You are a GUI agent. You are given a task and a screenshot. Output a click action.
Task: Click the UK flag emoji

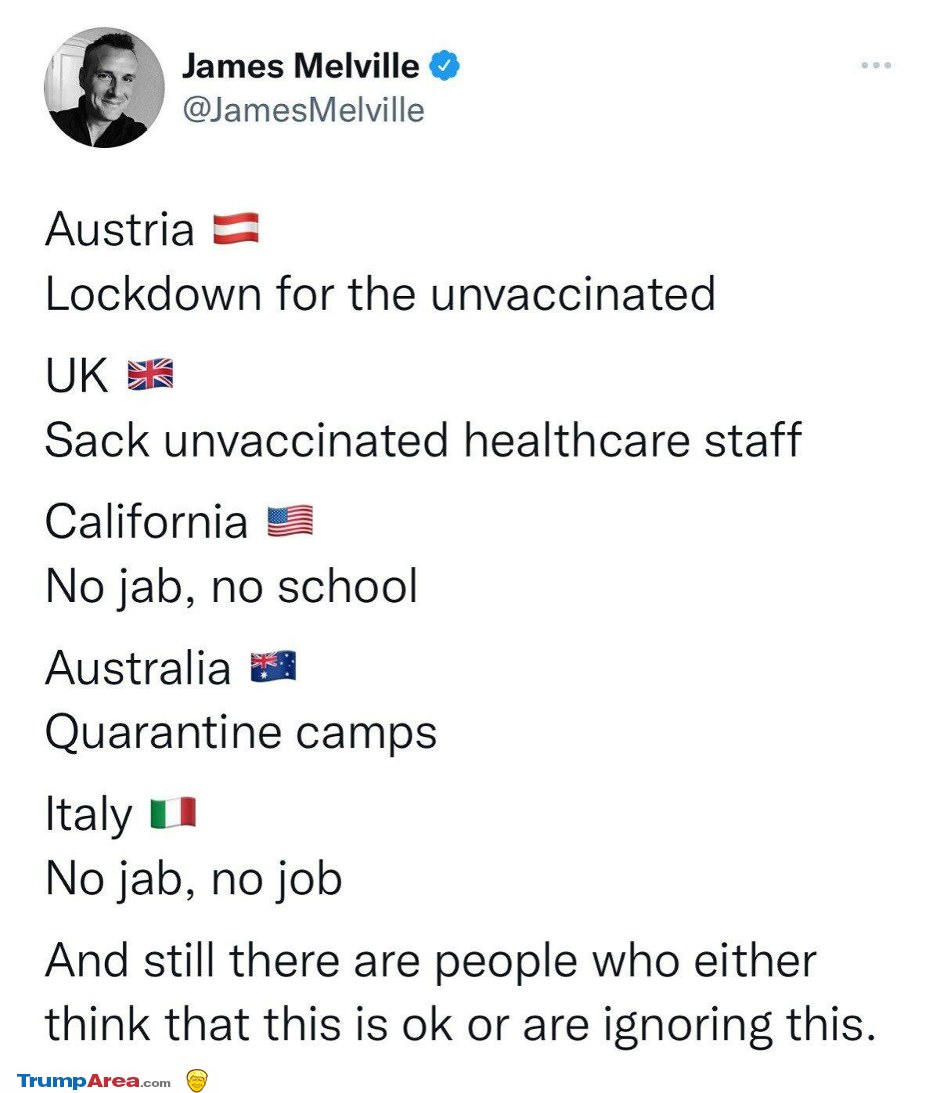(x=151, y=374)
